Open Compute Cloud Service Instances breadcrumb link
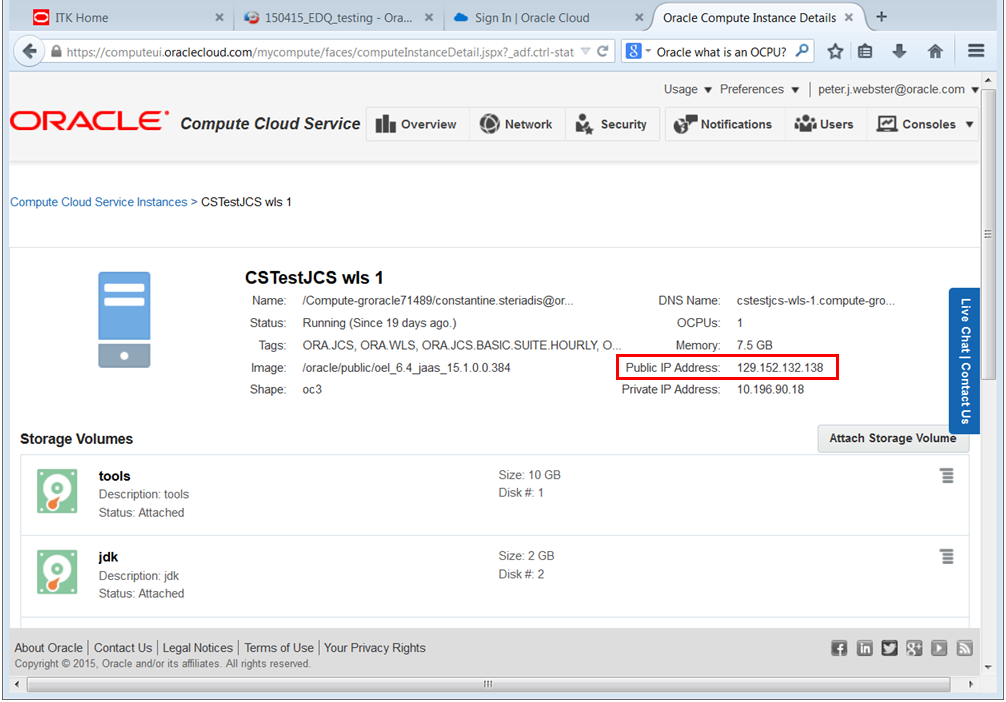1006x702 pixels. pos(98,201)
